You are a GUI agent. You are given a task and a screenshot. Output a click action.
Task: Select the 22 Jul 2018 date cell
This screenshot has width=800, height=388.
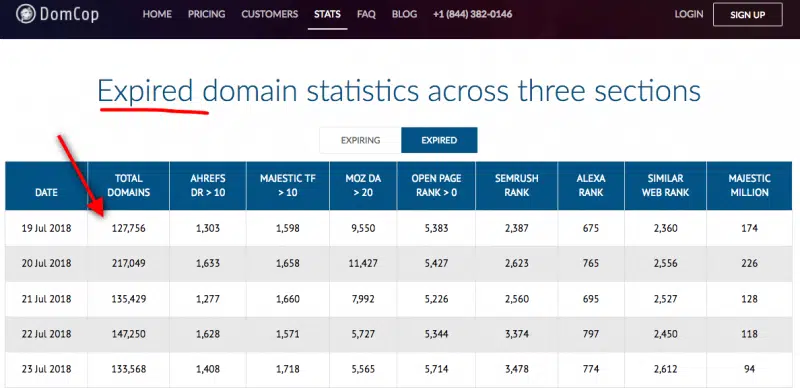(46, 334)
